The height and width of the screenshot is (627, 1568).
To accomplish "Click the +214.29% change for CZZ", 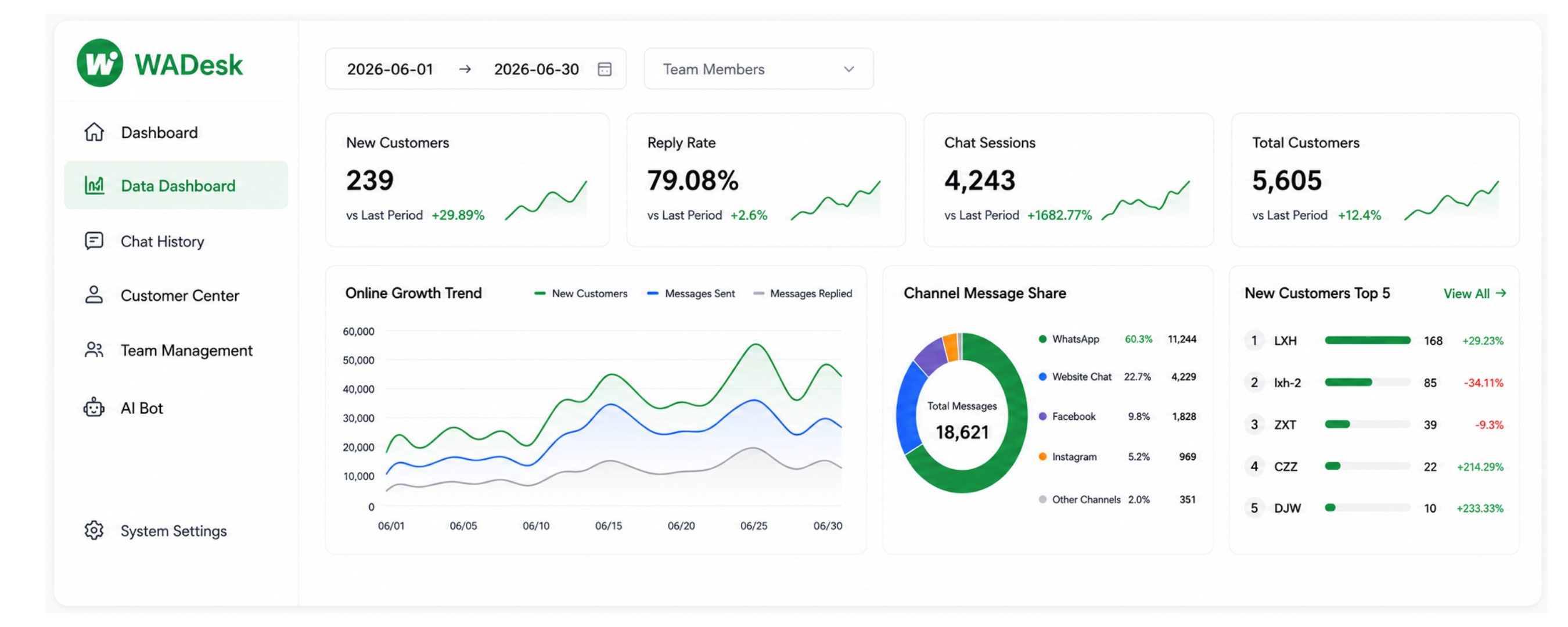I will tap(1480, 467).
